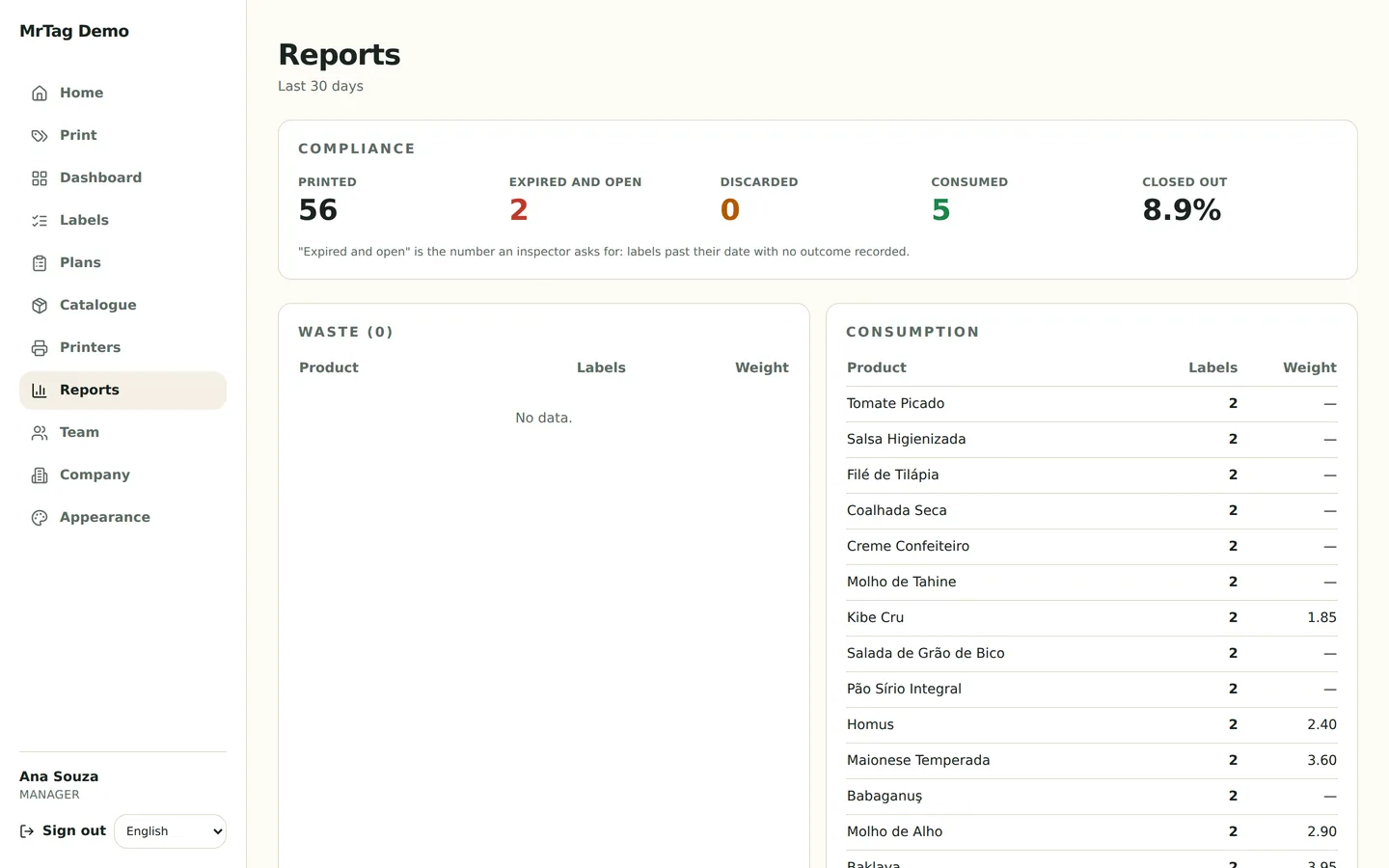
Task: Select the Molho de Alho product name
Action: tap(894, 831)
